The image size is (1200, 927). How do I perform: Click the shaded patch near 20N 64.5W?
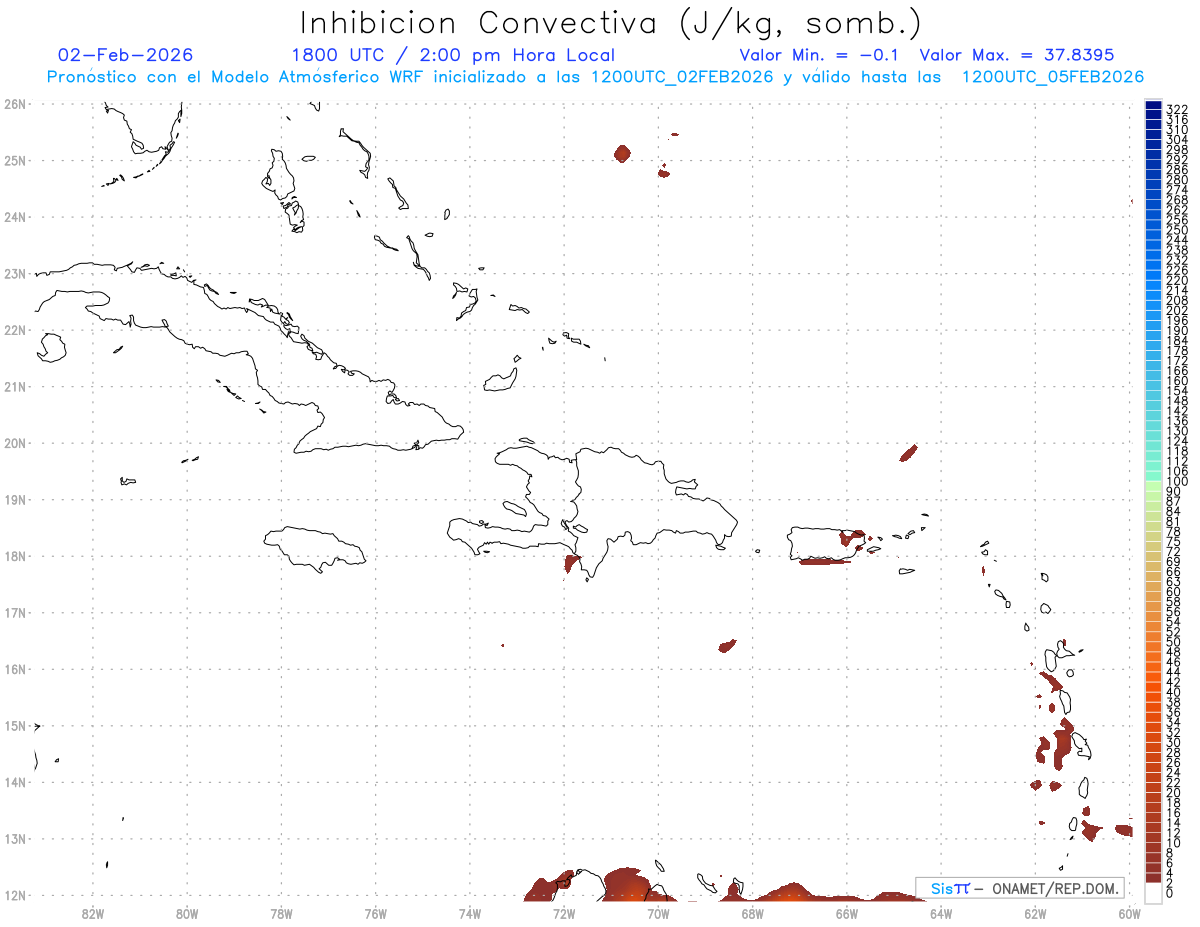pos(909,453)
